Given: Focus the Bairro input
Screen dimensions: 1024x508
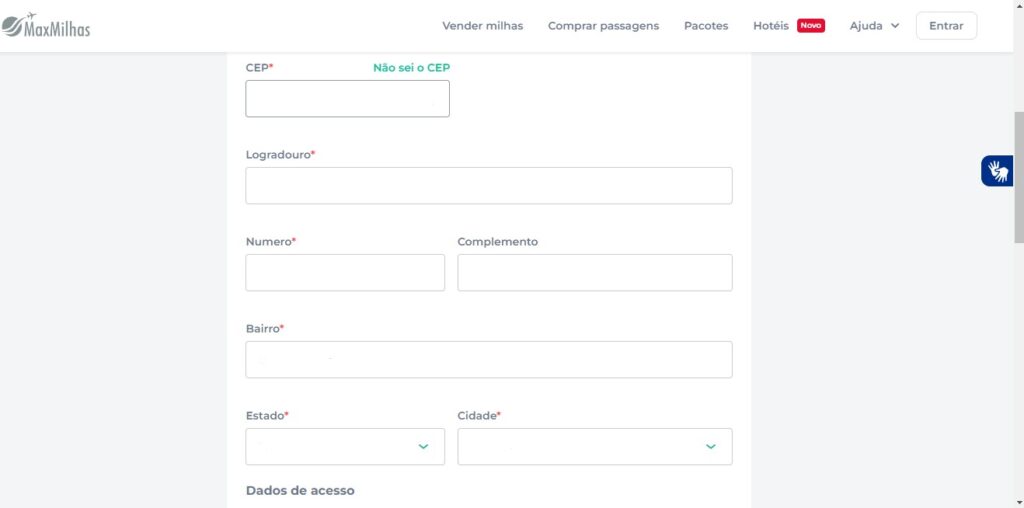Looking at the screenshot, I should click(488, 360).
